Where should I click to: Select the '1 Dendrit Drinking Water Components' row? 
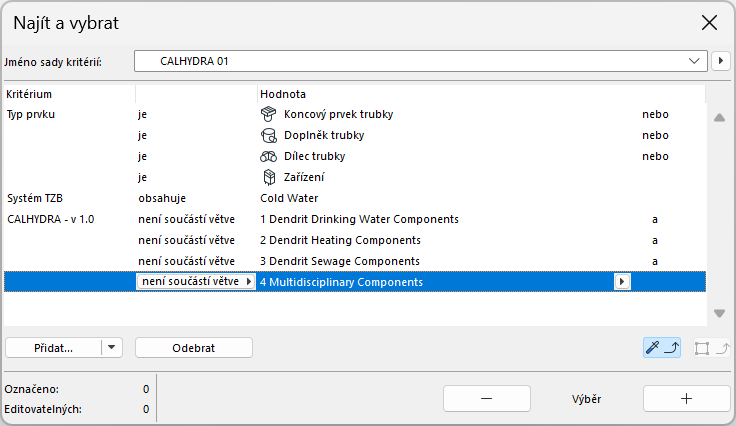(x=358, y=219)
